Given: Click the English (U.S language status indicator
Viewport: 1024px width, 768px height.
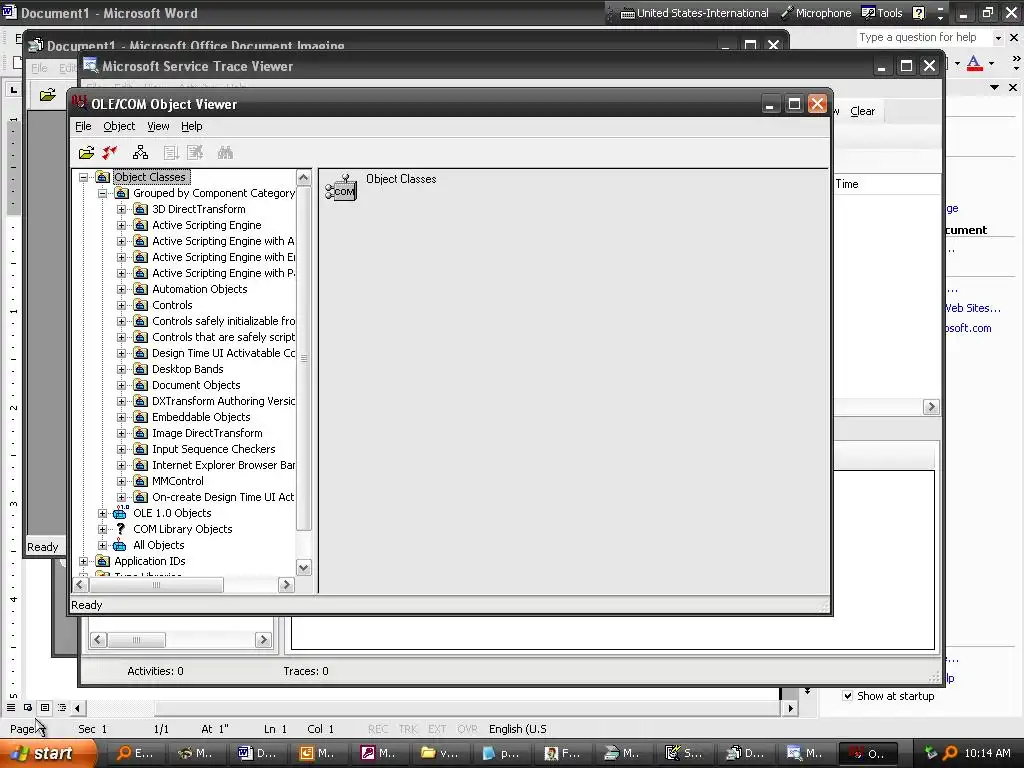Looking at the screenshot, I should coord(517,729).
